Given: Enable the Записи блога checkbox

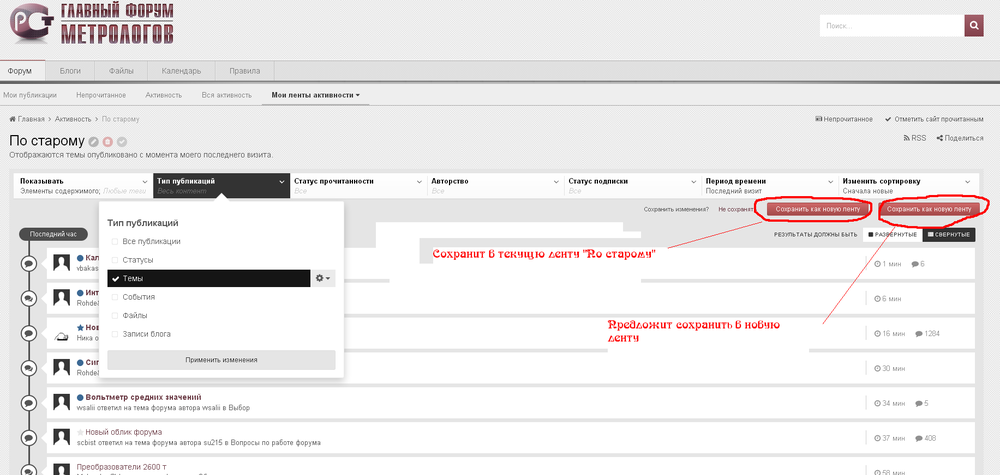Looking at the screenshot, I should pos(115,333).
